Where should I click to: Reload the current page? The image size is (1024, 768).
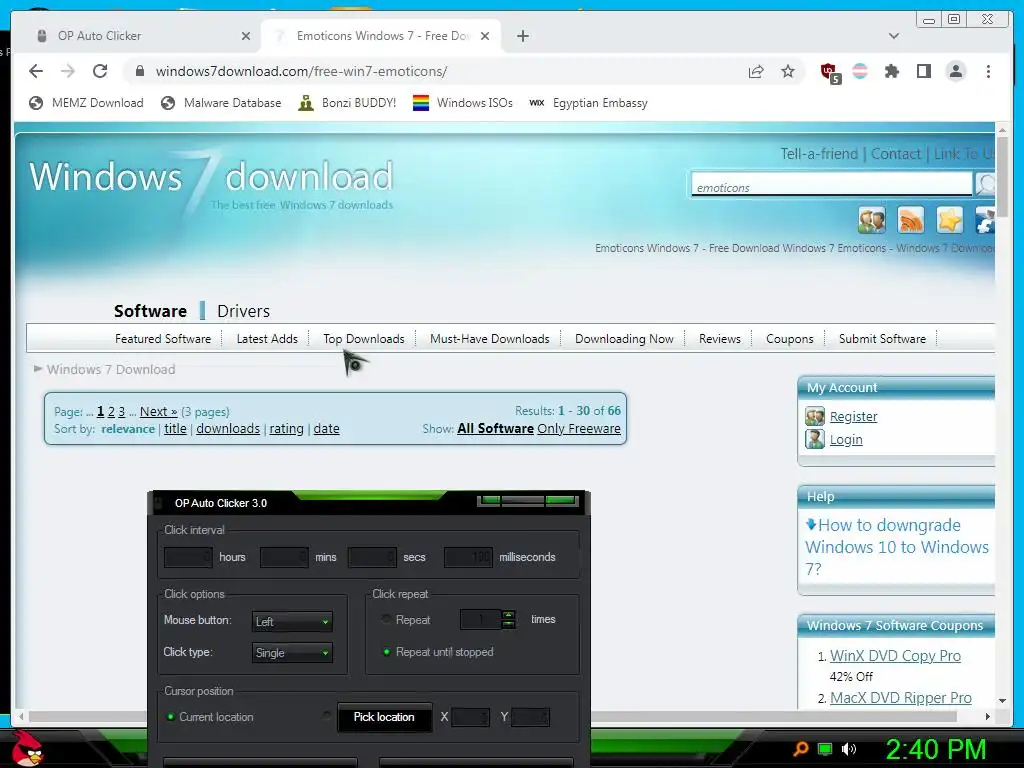pos(100,71)
